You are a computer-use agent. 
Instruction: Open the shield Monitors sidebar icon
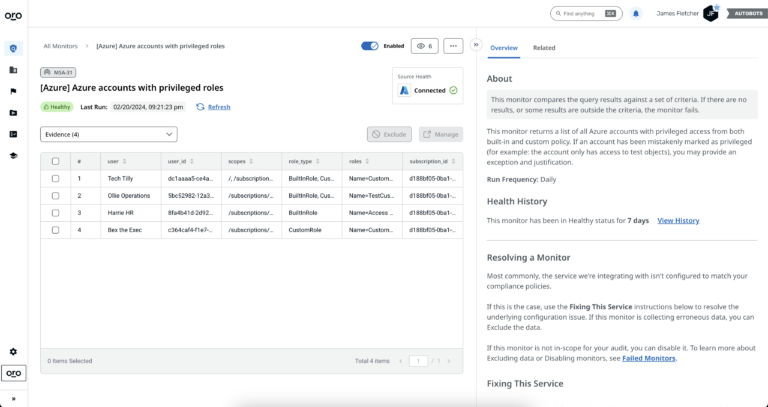13,48
